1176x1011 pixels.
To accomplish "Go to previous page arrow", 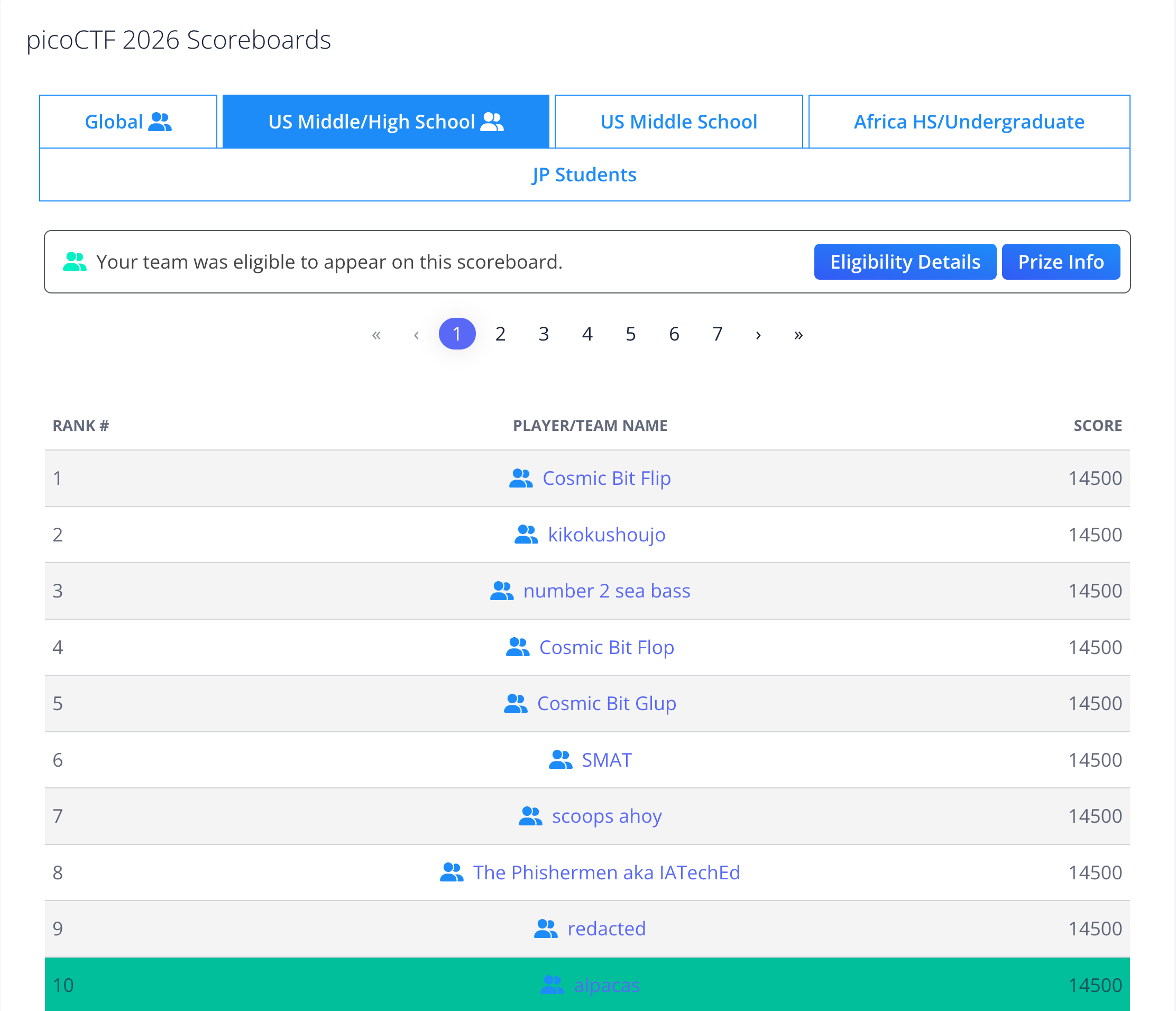I will pos(417,334).
